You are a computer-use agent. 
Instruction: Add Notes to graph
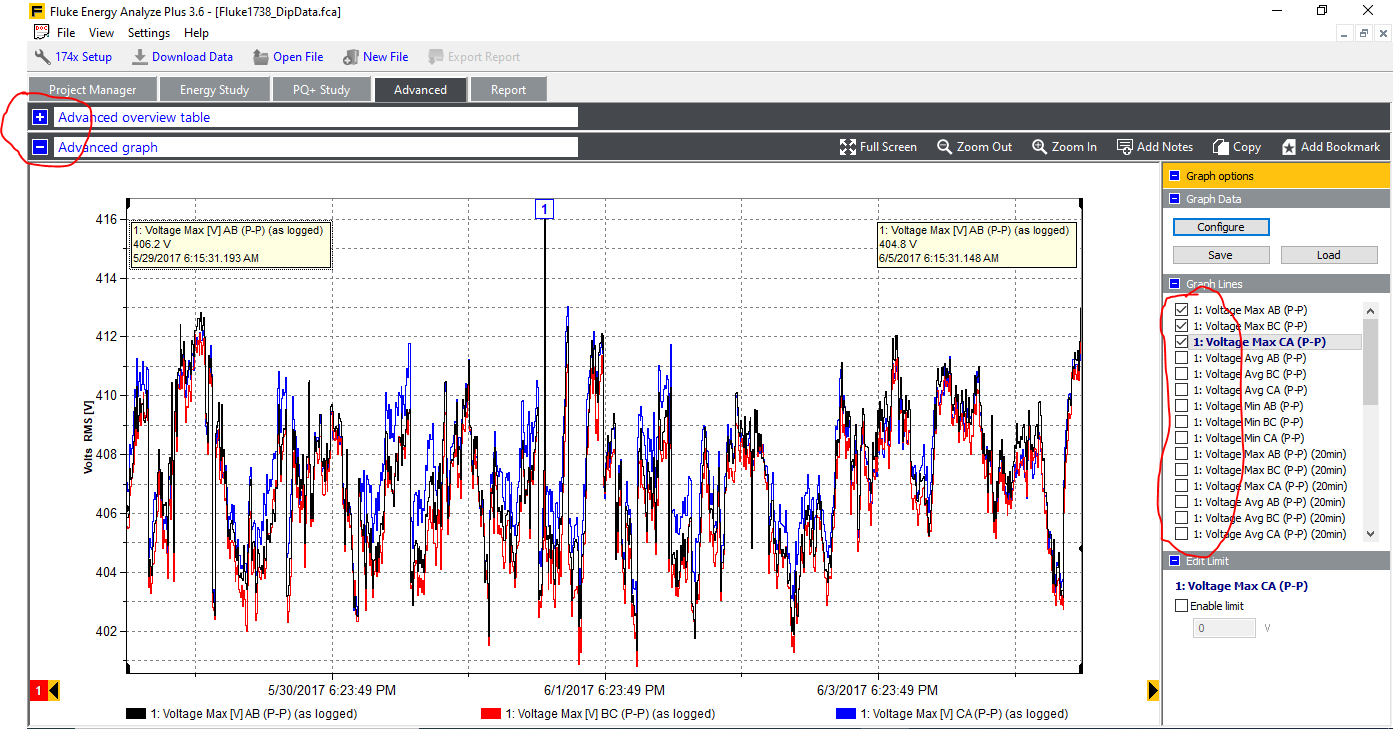tap(1154, 147)
